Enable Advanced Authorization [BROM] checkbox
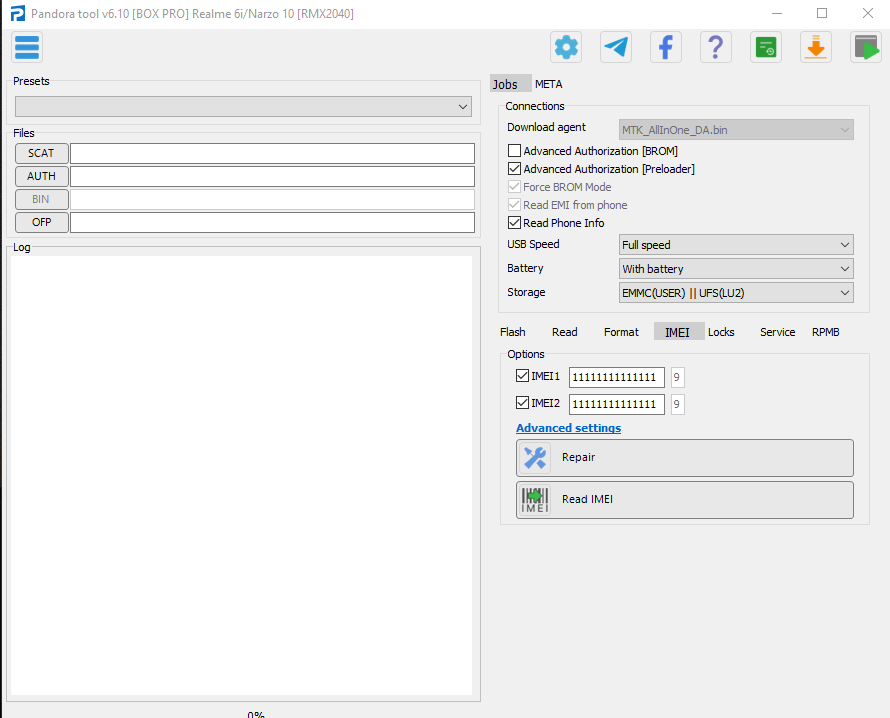The width and height of the screenshot is (890, 718). (514, 151)
